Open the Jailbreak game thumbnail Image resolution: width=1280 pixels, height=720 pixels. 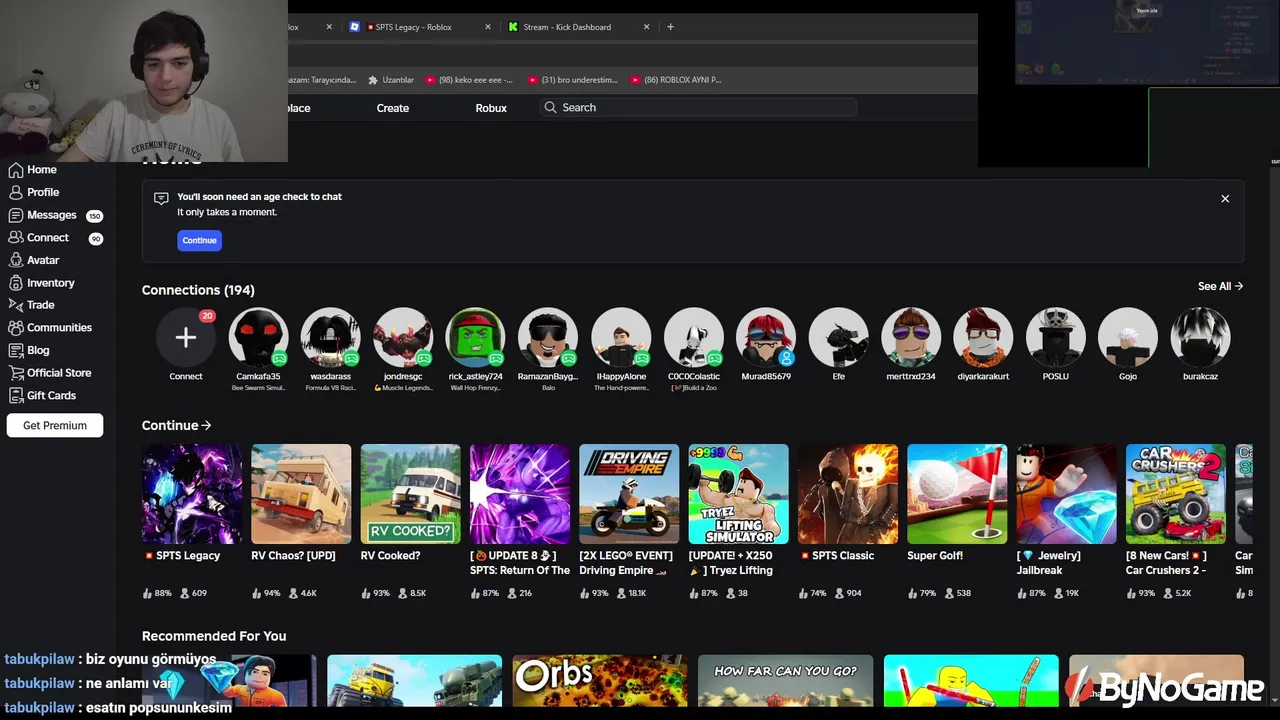1067,494
